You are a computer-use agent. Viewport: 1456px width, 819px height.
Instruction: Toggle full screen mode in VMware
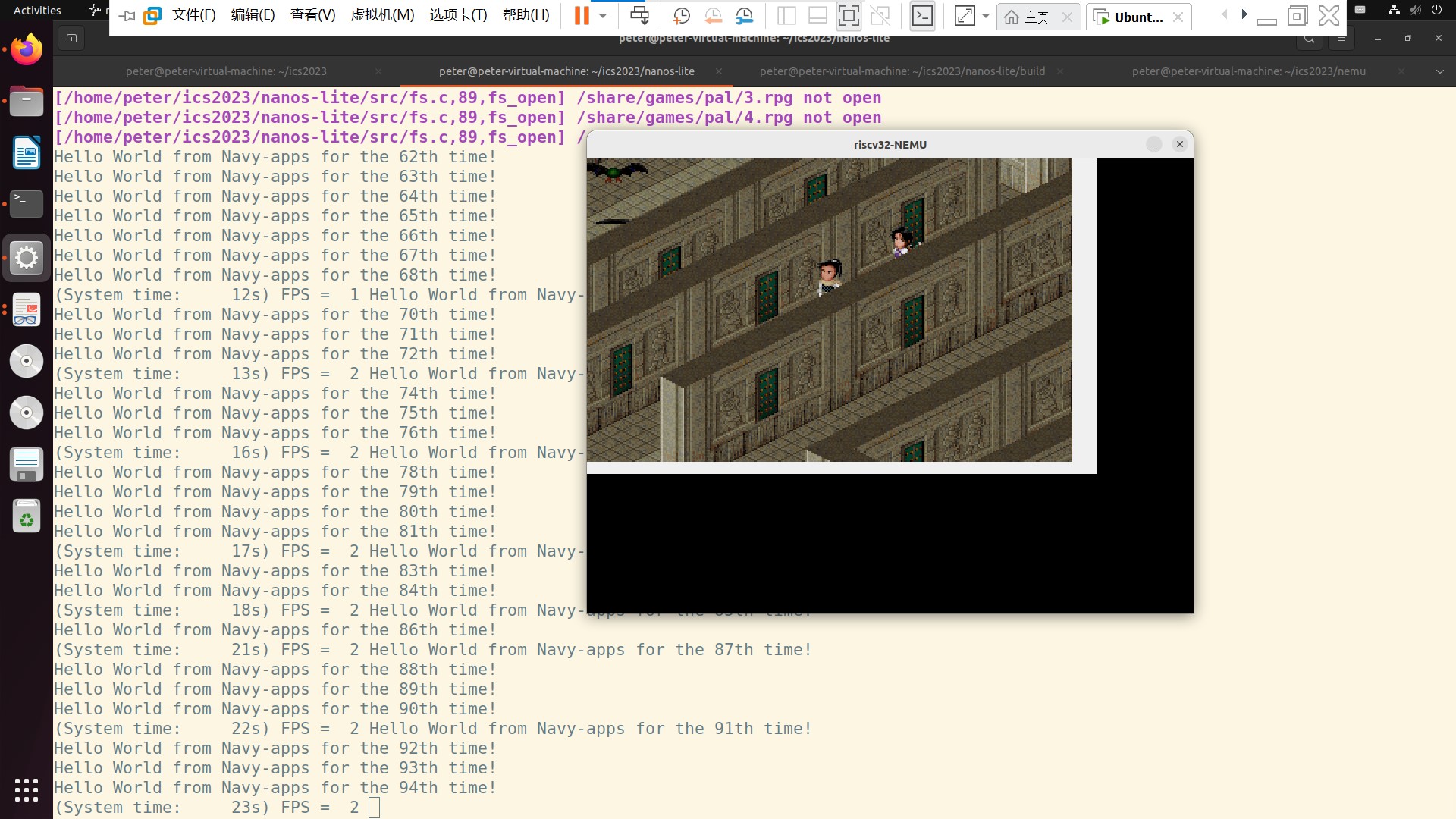pyautogui.click(x=849, y=16)
